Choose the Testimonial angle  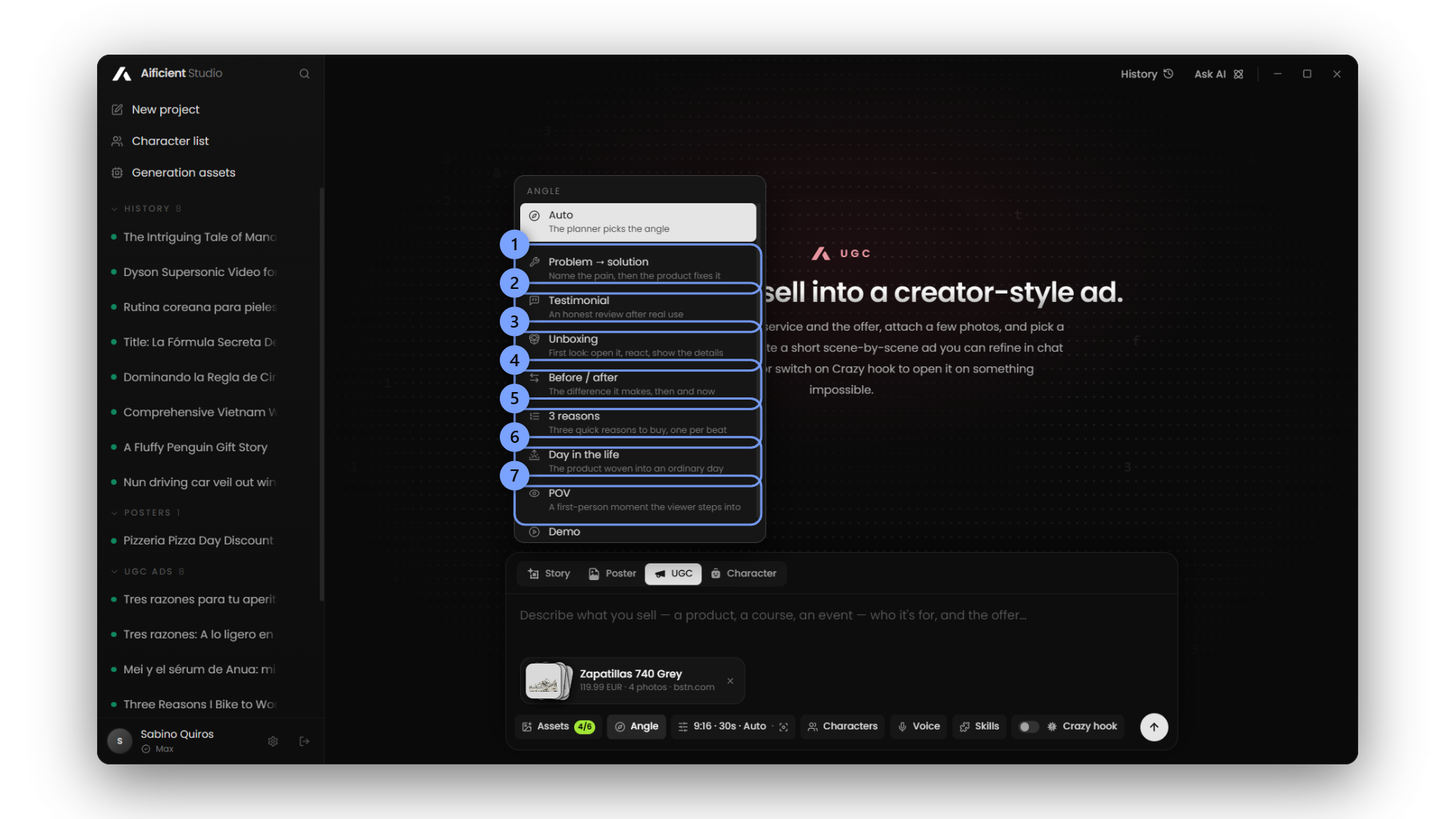638,307
